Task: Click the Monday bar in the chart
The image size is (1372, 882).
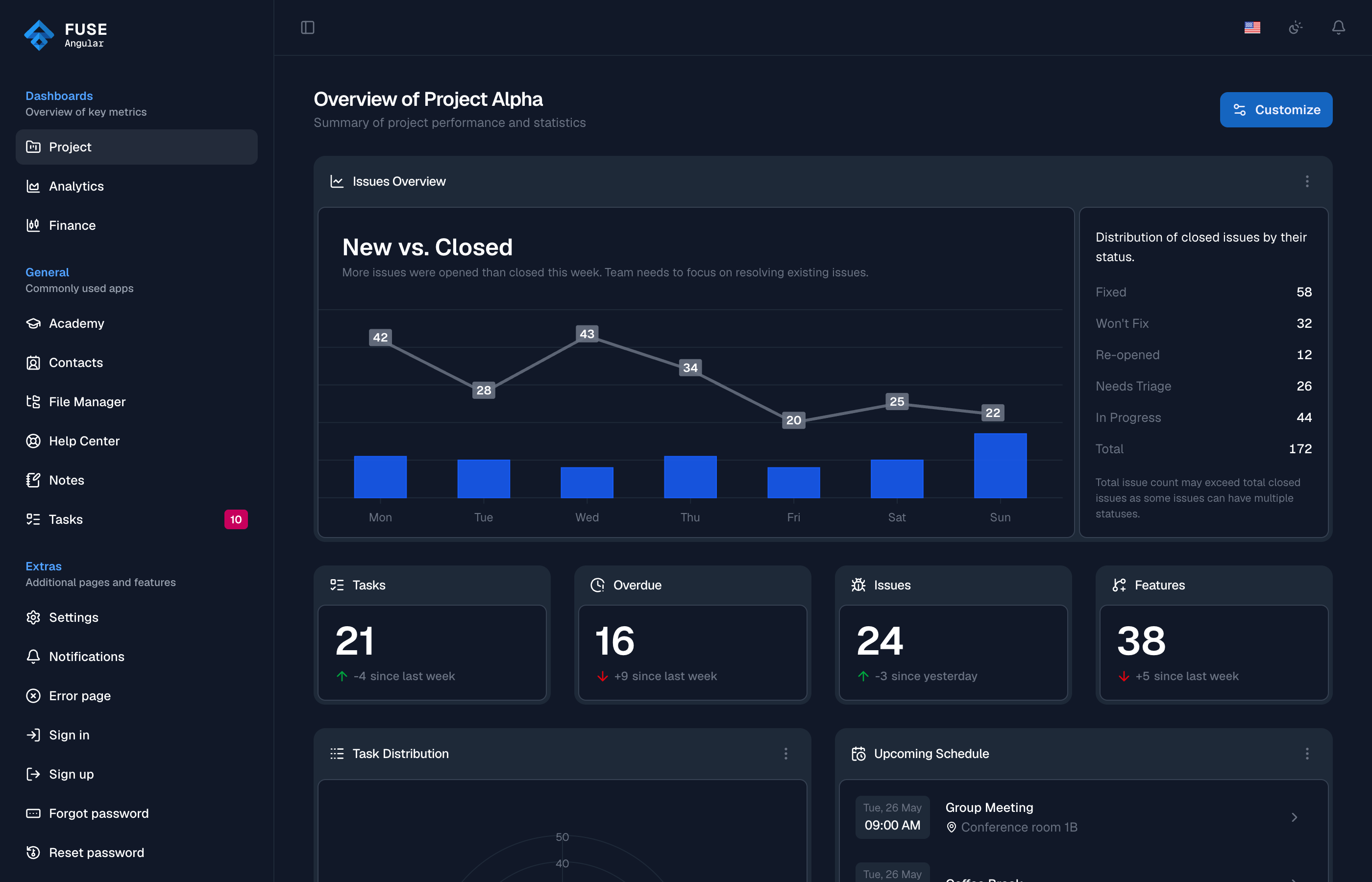Action: [380, 477]
